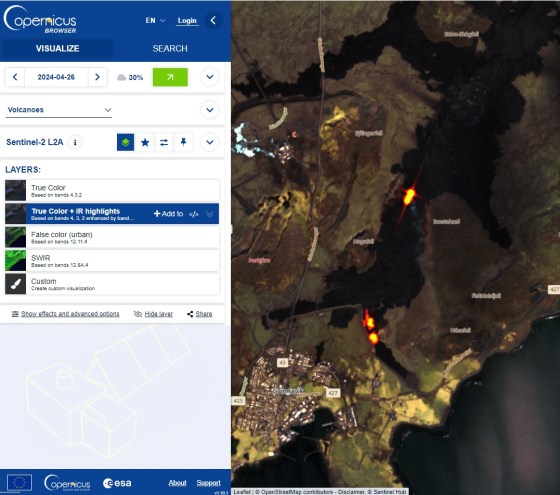Open Sentinel-2 L2A info icon
560x495 pixels.
(x=75, y=142)
